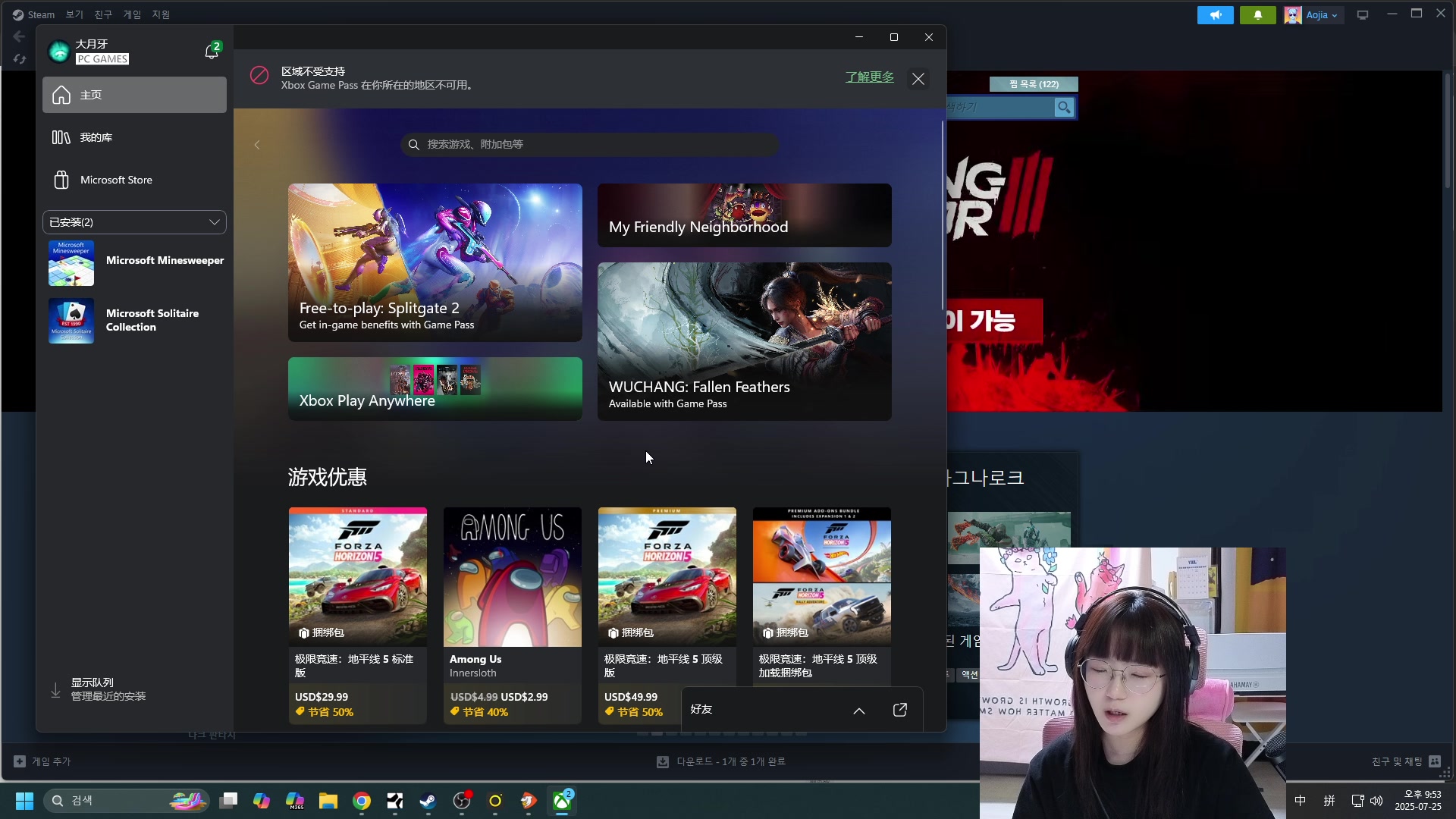Expand the 已安装(2) dropdown
The height and width of the screenshot is (819, 1456).
click(134, 222)
